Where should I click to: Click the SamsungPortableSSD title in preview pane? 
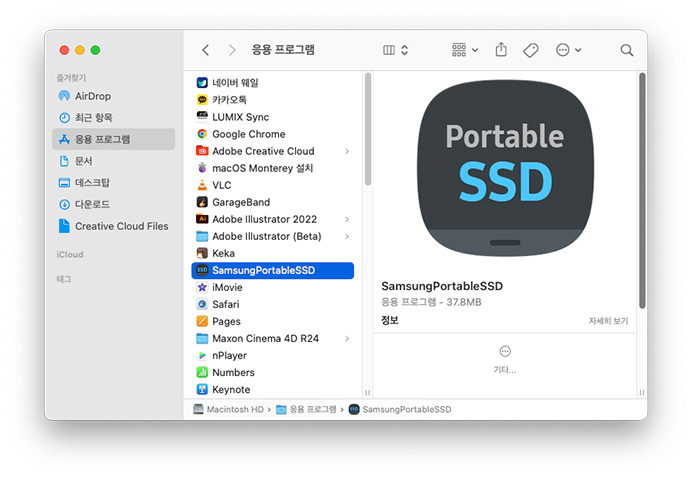tap(442, 286)
